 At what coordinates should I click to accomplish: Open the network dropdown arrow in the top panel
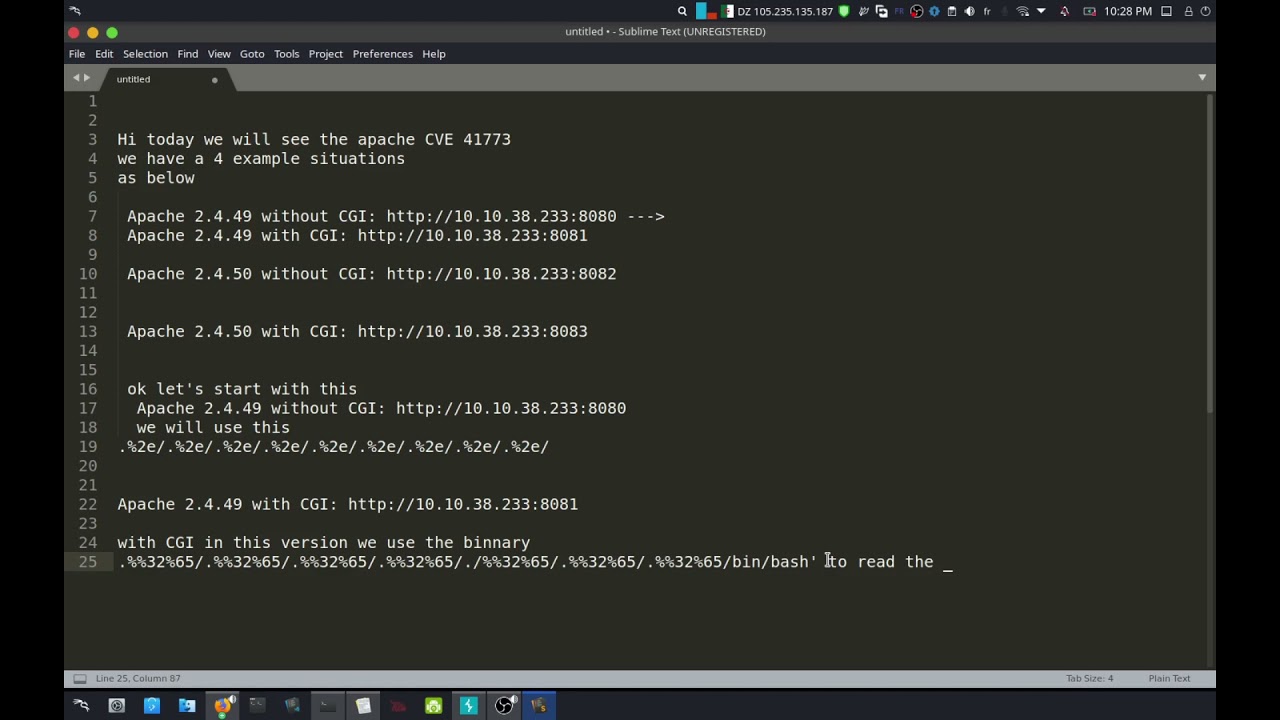tap(1041, 11)
